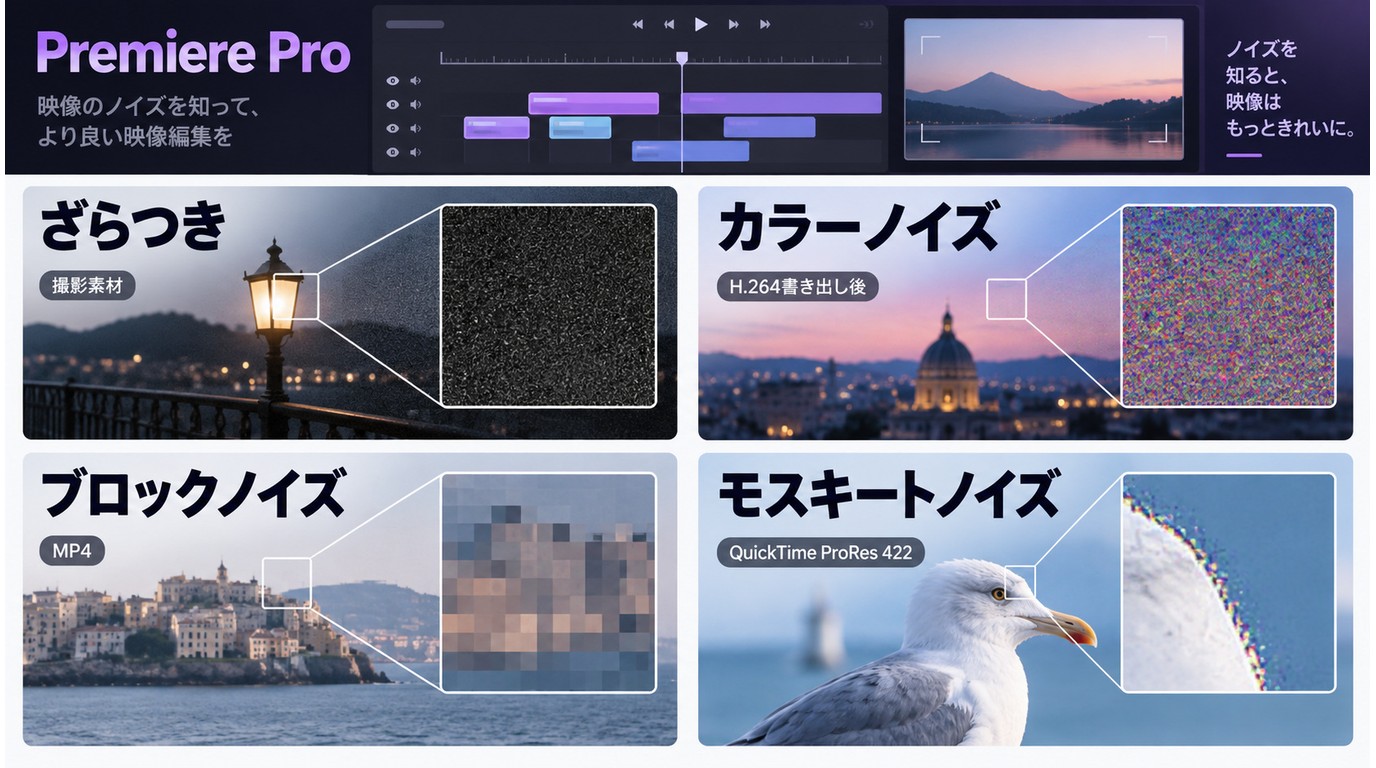1376x768 pixels.
Task: Hide the top track with its eye icon
Action: (x=393, y=81)
